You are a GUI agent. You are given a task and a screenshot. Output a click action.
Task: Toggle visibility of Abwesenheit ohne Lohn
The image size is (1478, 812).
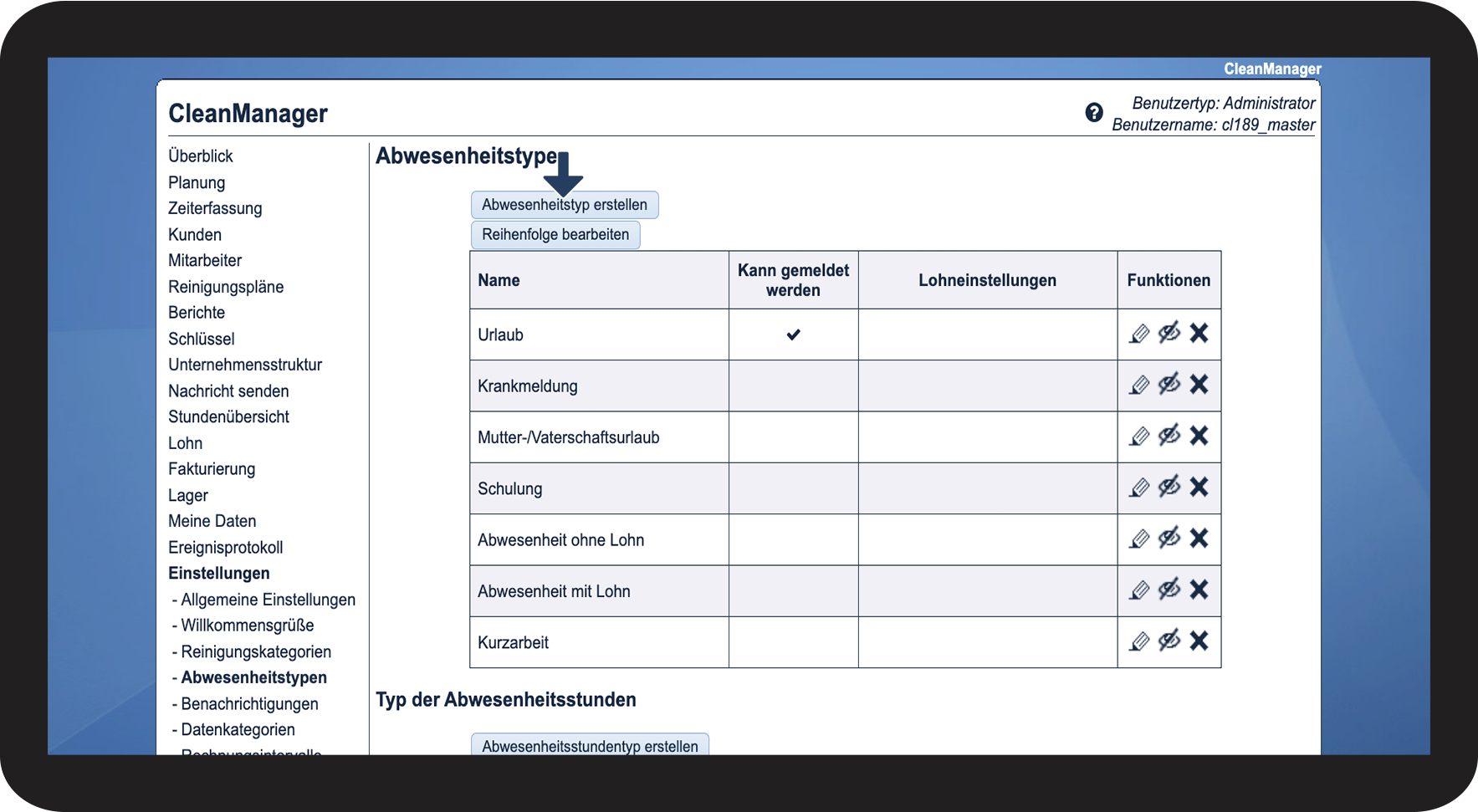point(1169,537)
